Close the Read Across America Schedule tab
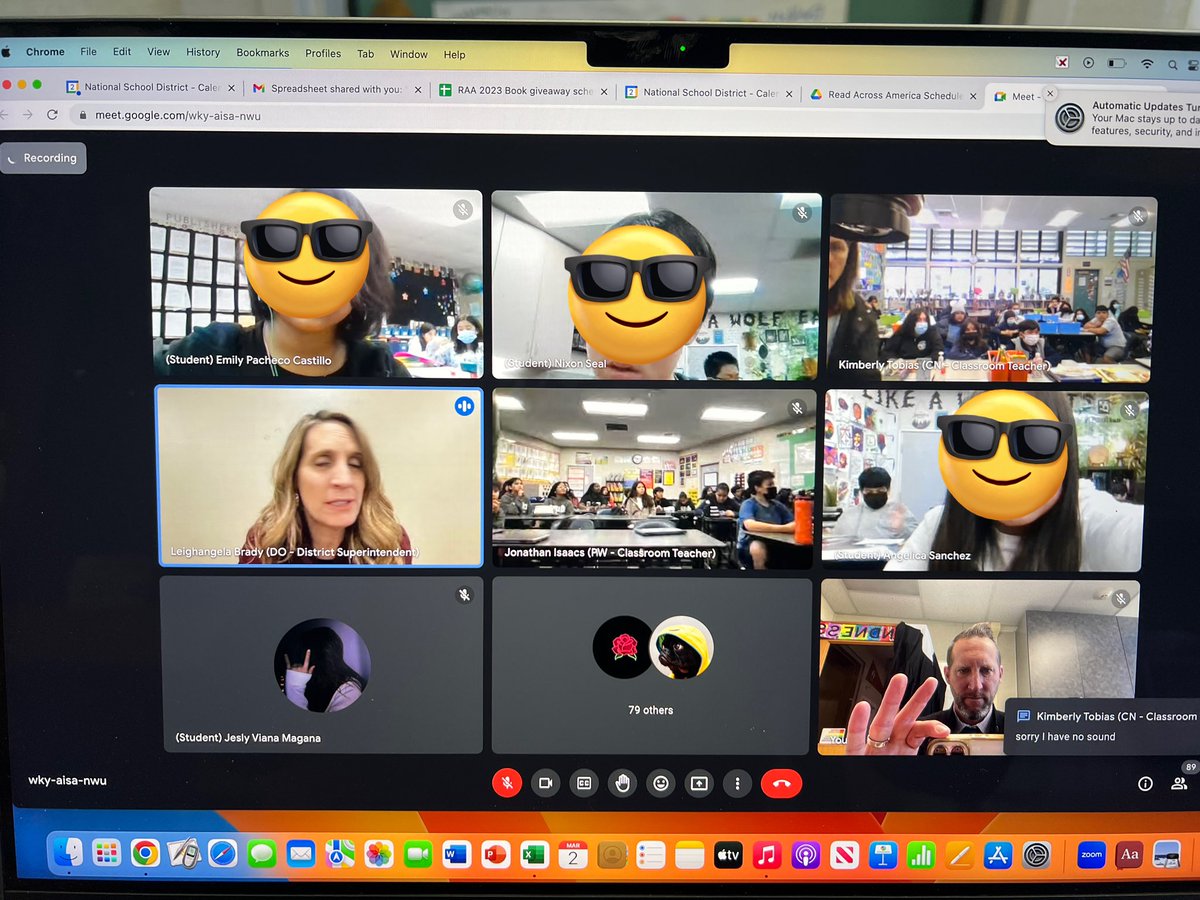 [x=973, y=96]
